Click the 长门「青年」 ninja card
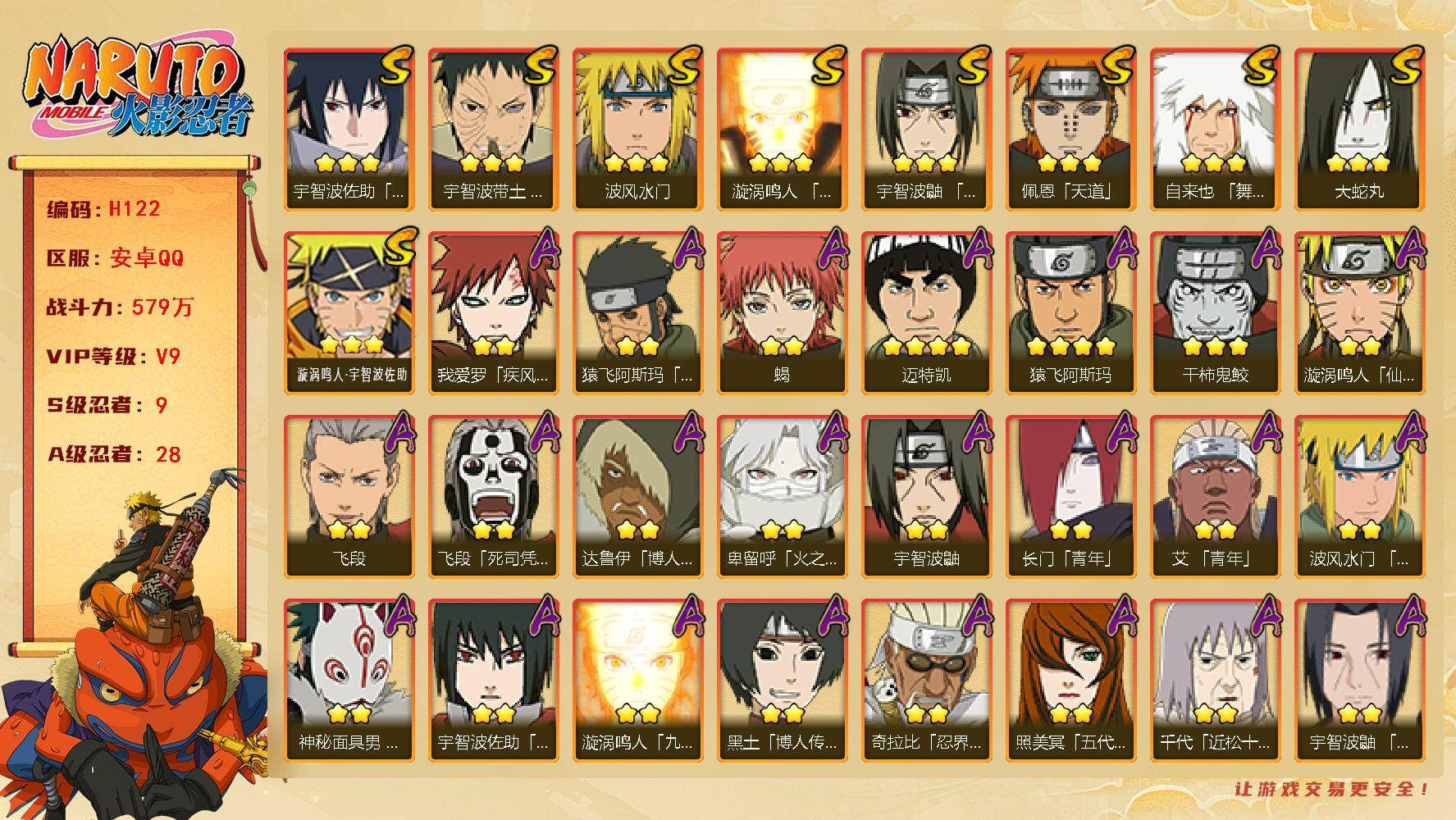 pos(1070,497)
